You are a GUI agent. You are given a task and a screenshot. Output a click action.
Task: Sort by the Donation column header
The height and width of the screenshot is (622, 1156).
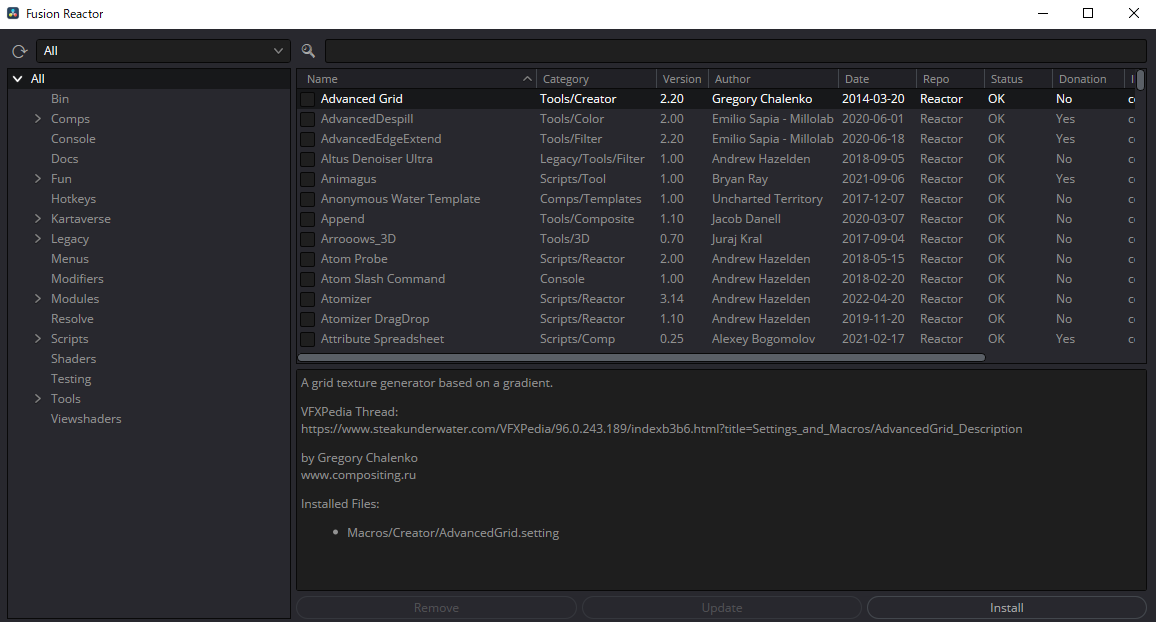pos(1087,79)
